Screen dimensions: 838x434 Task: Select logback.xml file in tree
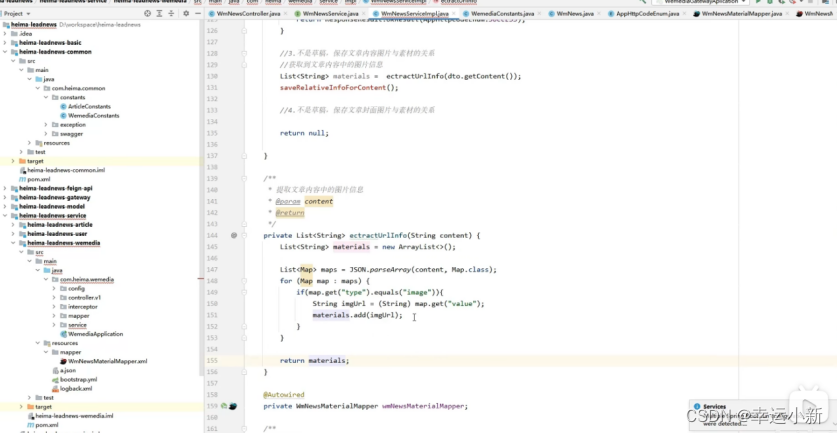pyautogui.click(x=76, y=389)
